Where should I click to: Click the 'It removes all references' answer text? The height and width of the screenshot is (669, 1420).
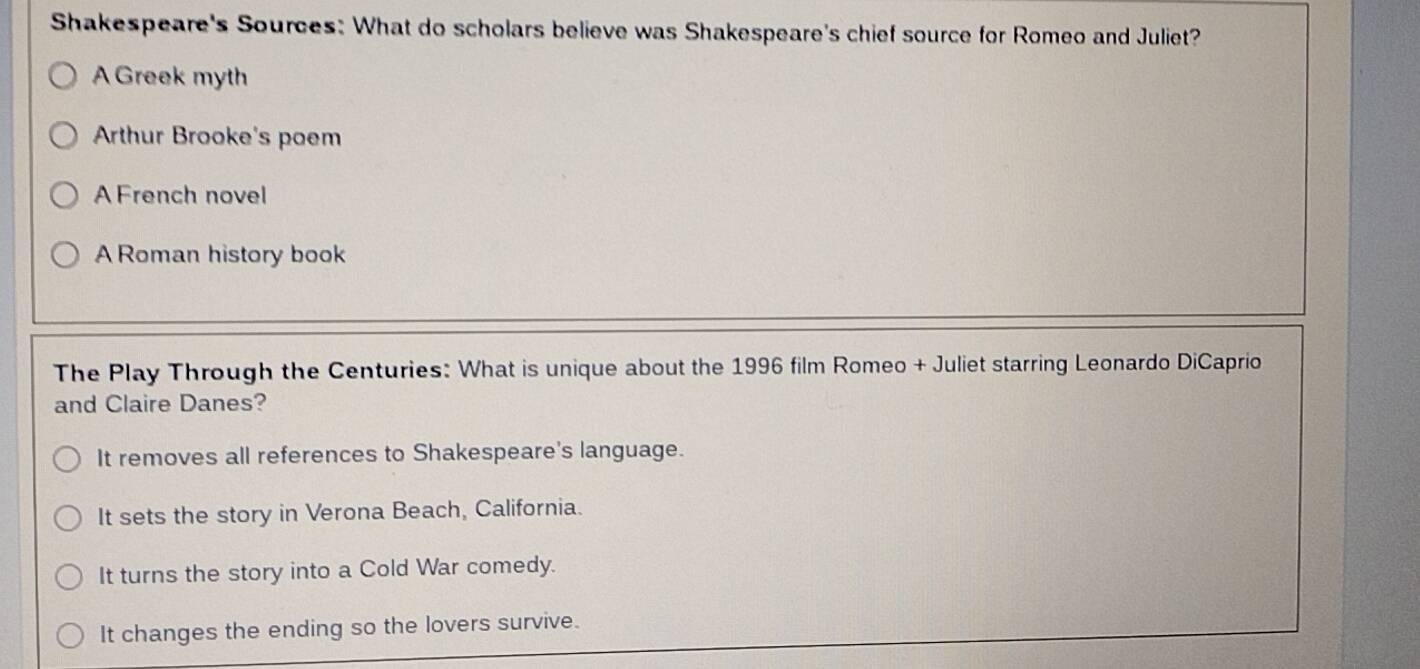390,454
